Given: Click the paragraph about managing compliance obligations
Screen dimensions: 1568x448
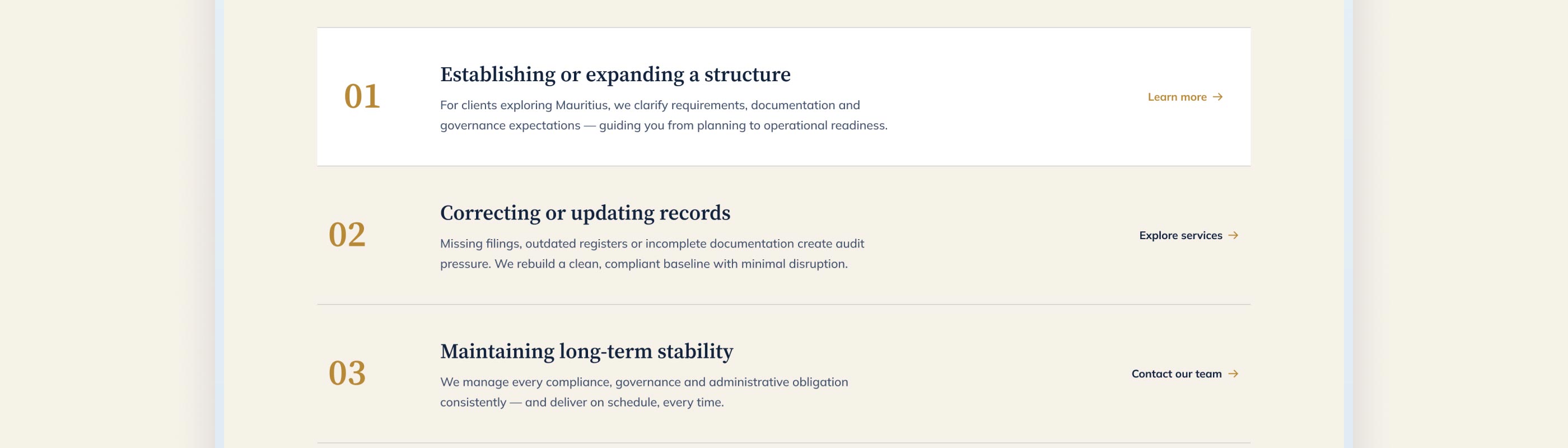Looking at the screenshot, I should pos(644,392).
